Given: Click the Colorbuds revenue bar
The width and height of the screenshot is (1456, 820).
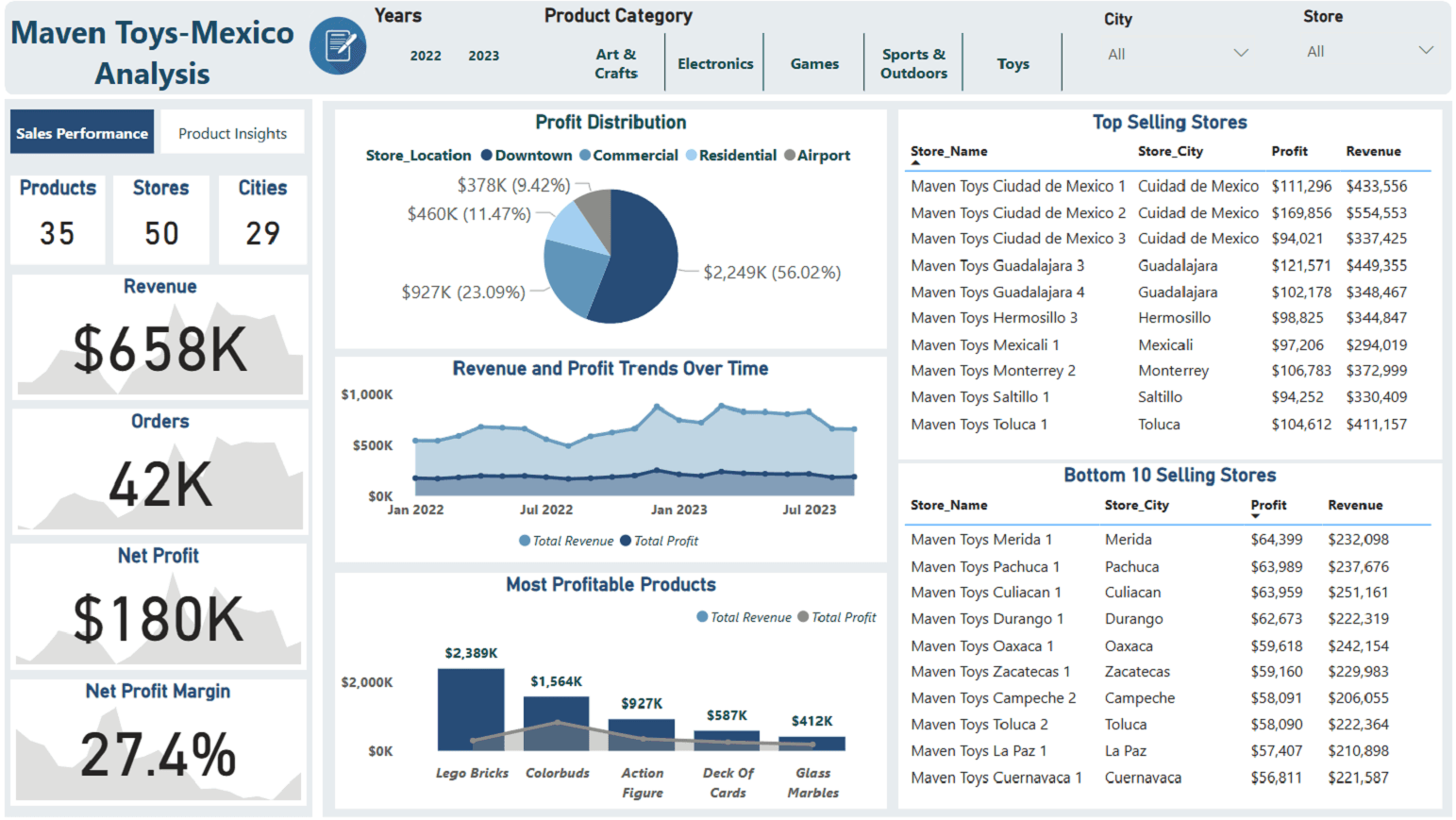Looking at the screenshot, I should (x=556, y=724).
